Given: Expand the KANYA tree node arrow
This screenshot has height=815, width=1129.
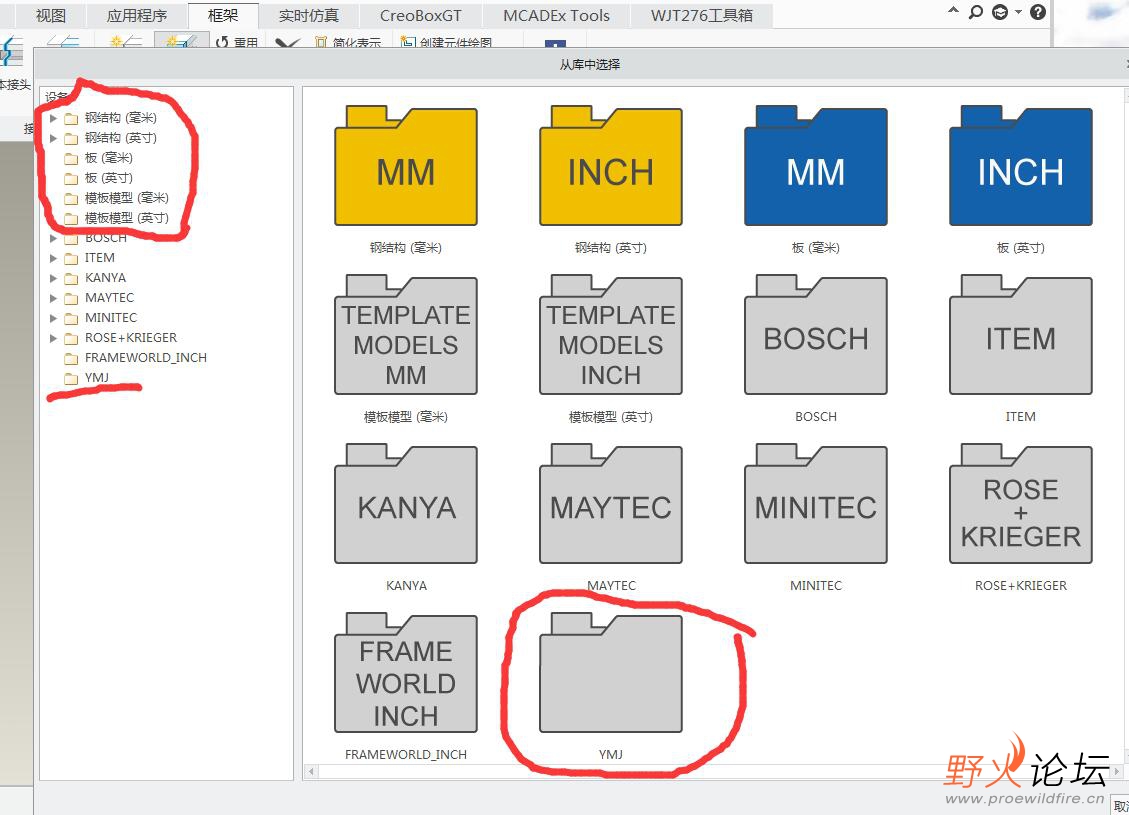Looking at the screenshot, I should tap(53, 278).
